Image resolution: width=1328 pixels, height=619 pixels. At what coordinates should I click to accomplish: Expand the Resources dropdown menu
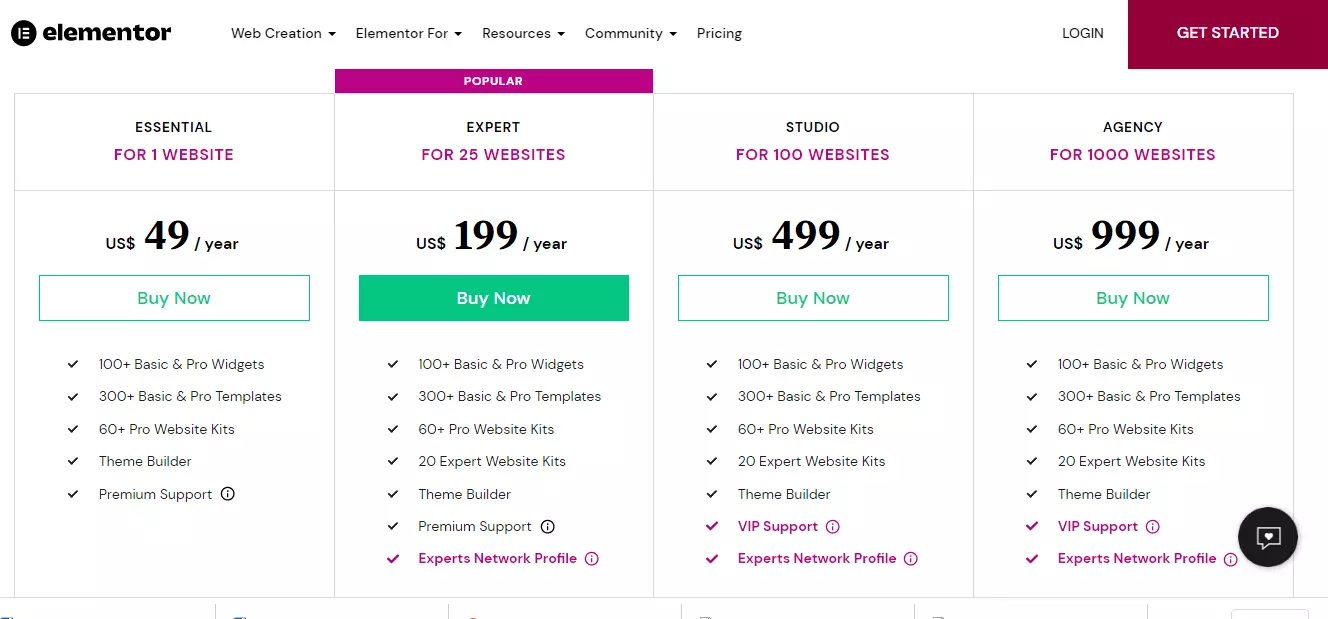pos(523,33)
